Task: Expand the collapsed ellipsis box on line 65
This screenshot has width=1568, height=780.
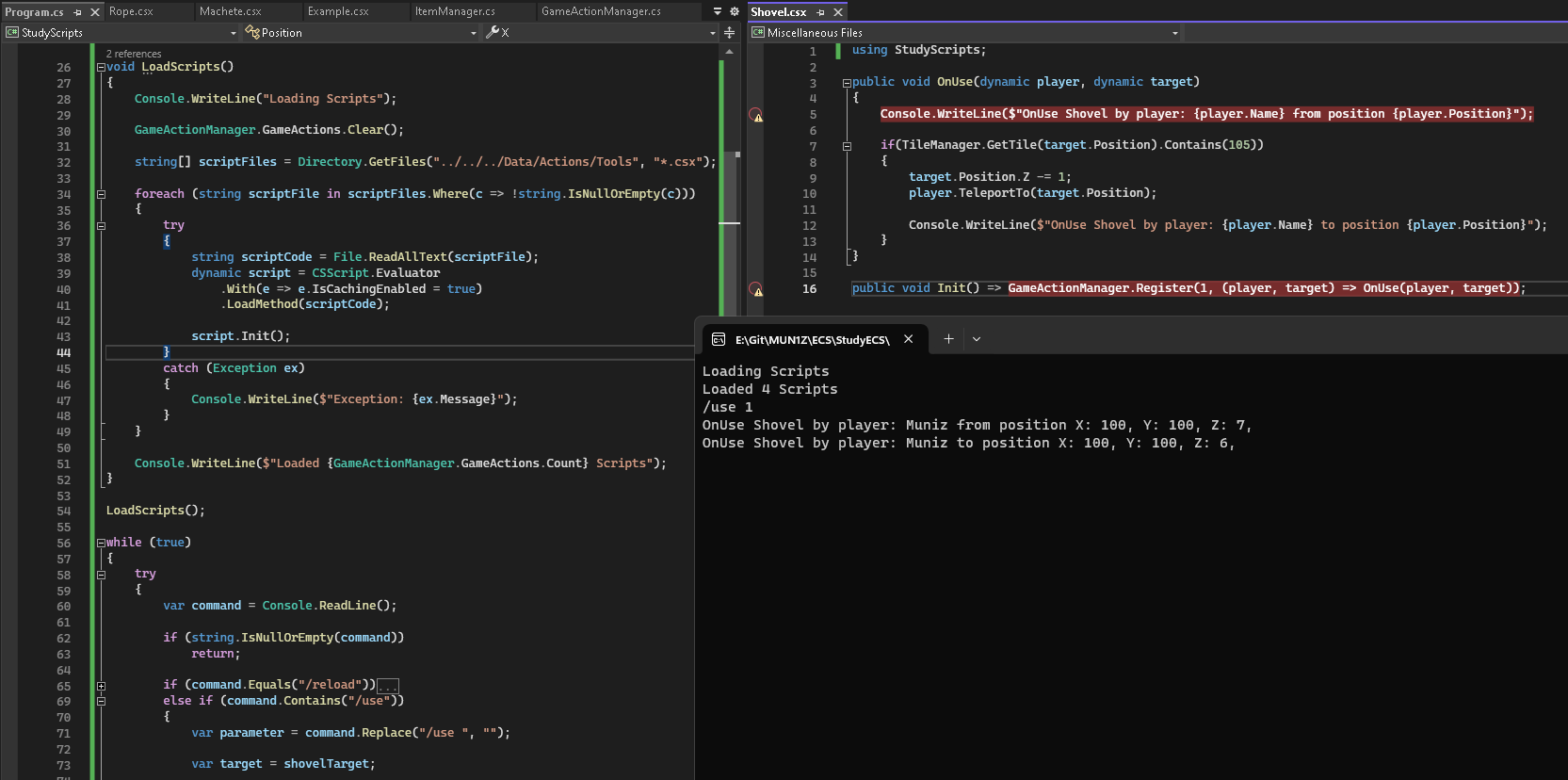Action: pos(388,686)
